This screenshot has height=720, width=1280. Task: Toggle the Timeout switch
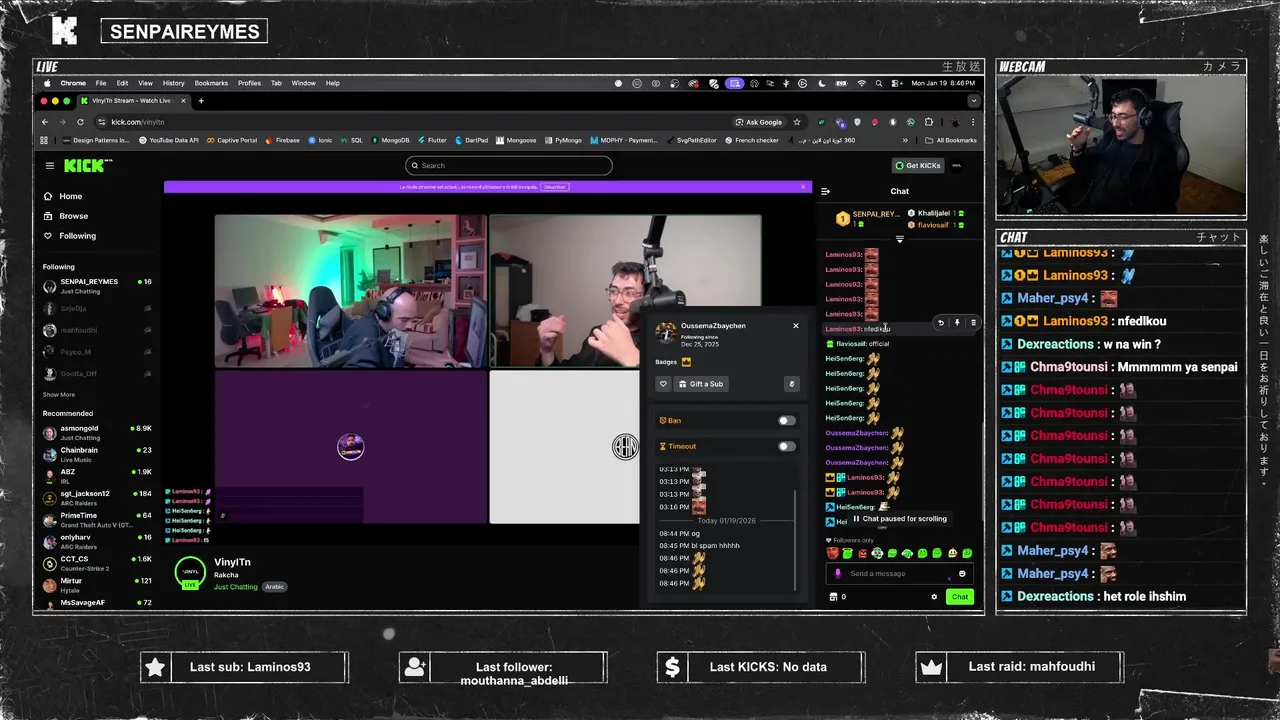coord(787,447)
